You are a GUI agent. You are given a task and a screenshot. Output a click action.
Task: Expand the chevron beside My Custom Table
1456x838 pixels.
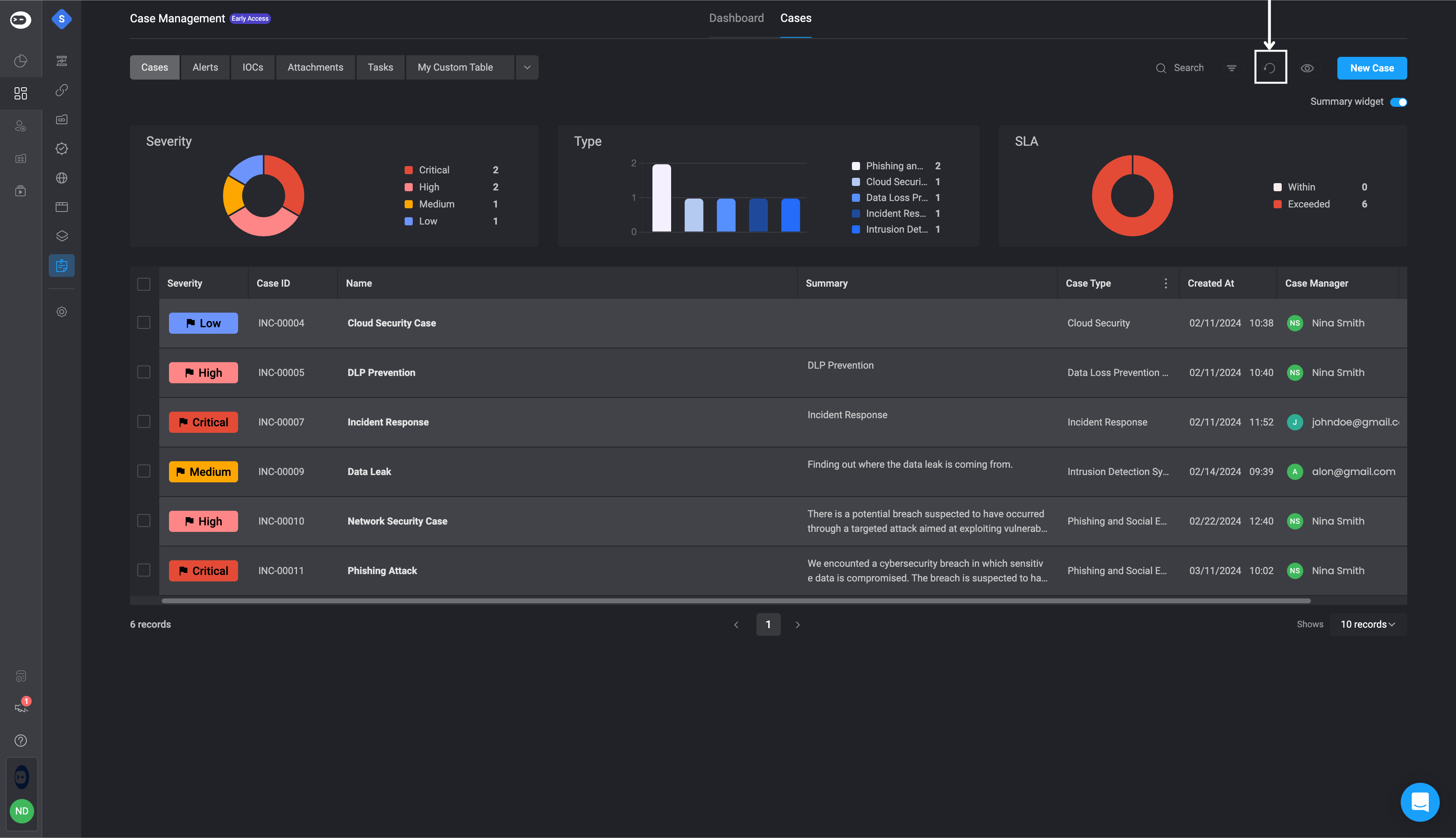coord(527,67)
